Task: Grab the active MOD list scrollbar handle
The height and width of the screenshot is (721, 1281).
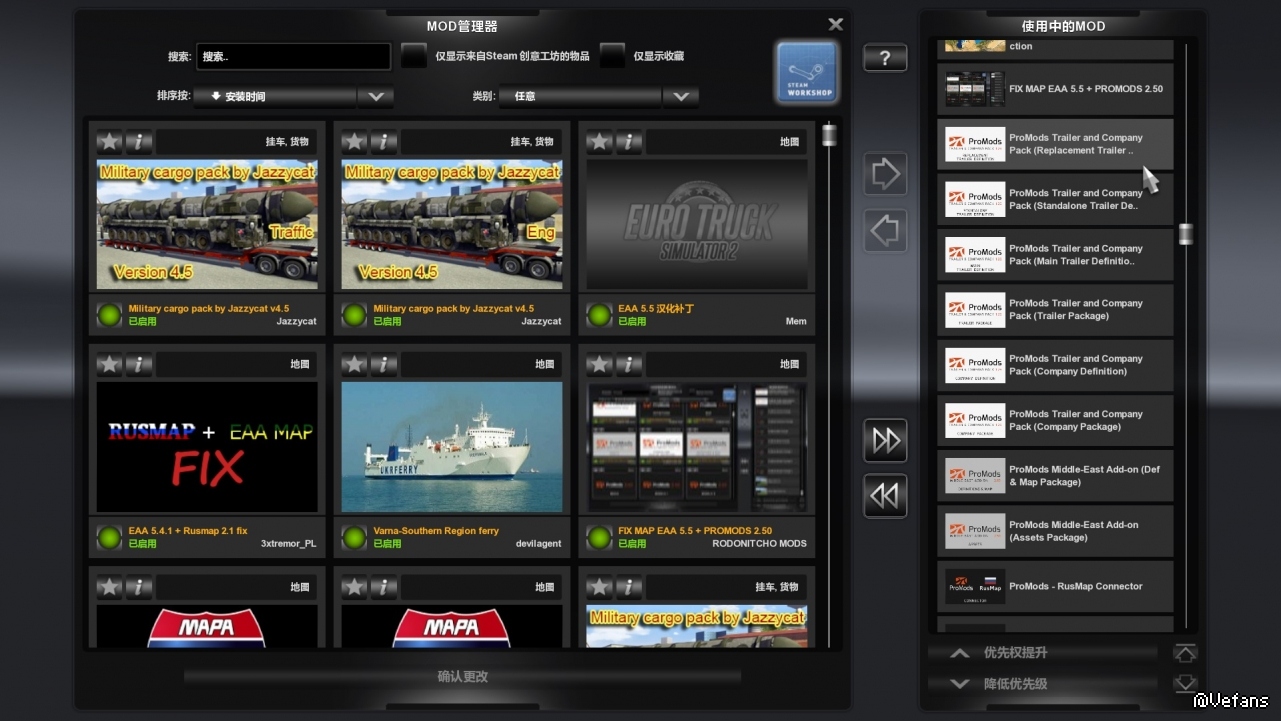Action: [1186, 234]
